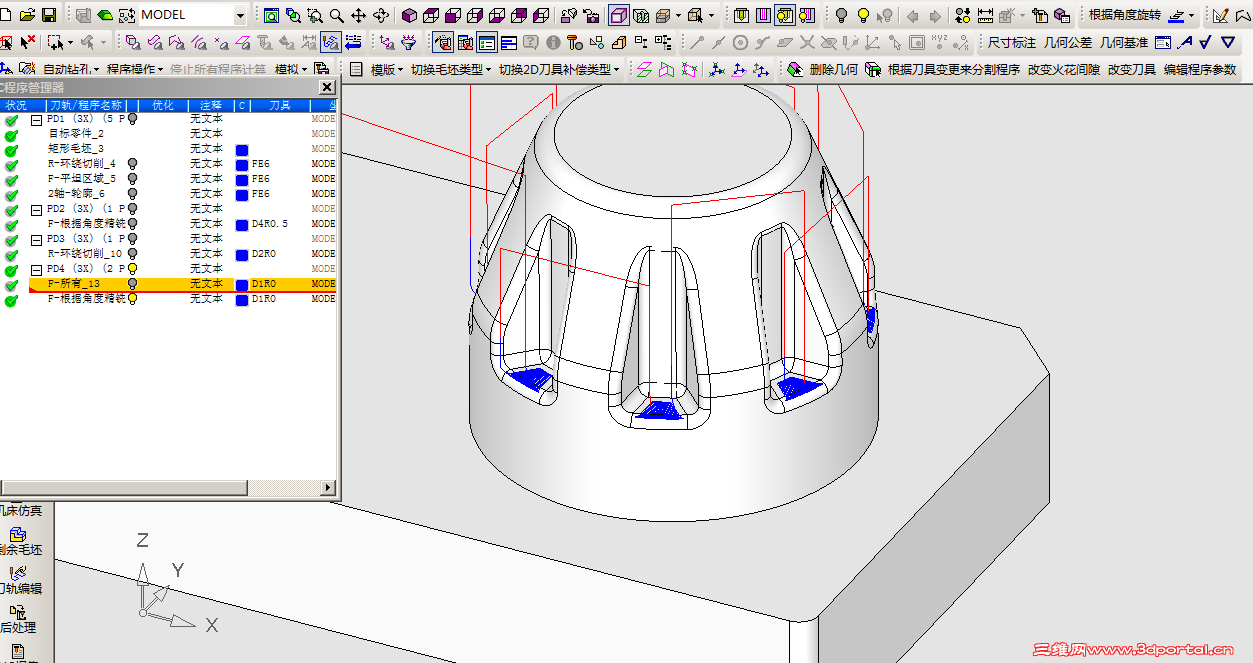Click the arrow with red X icon

tap(27, 42)
